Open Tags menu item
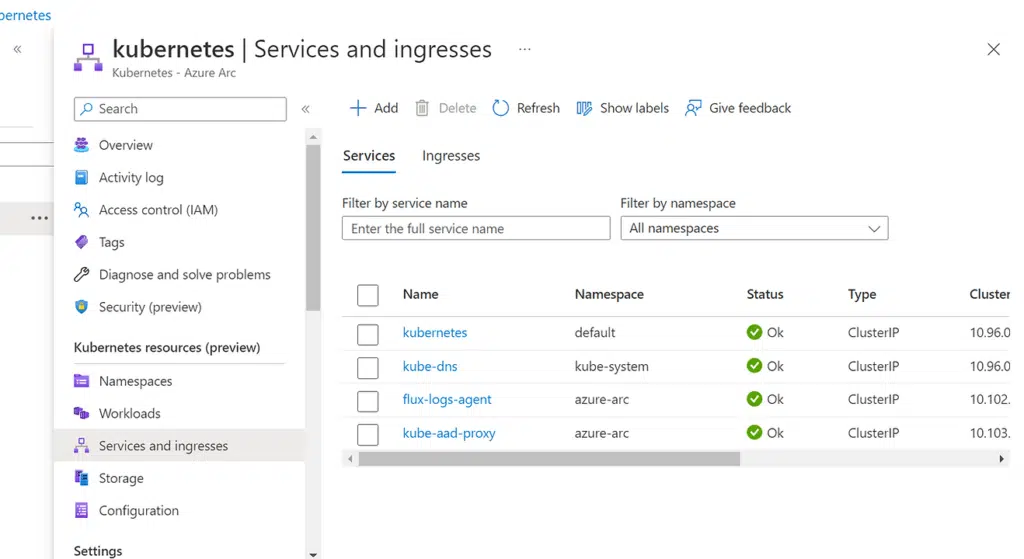Image resolution: width=1024 pixels, height=559 pixels. click(112, 242)
